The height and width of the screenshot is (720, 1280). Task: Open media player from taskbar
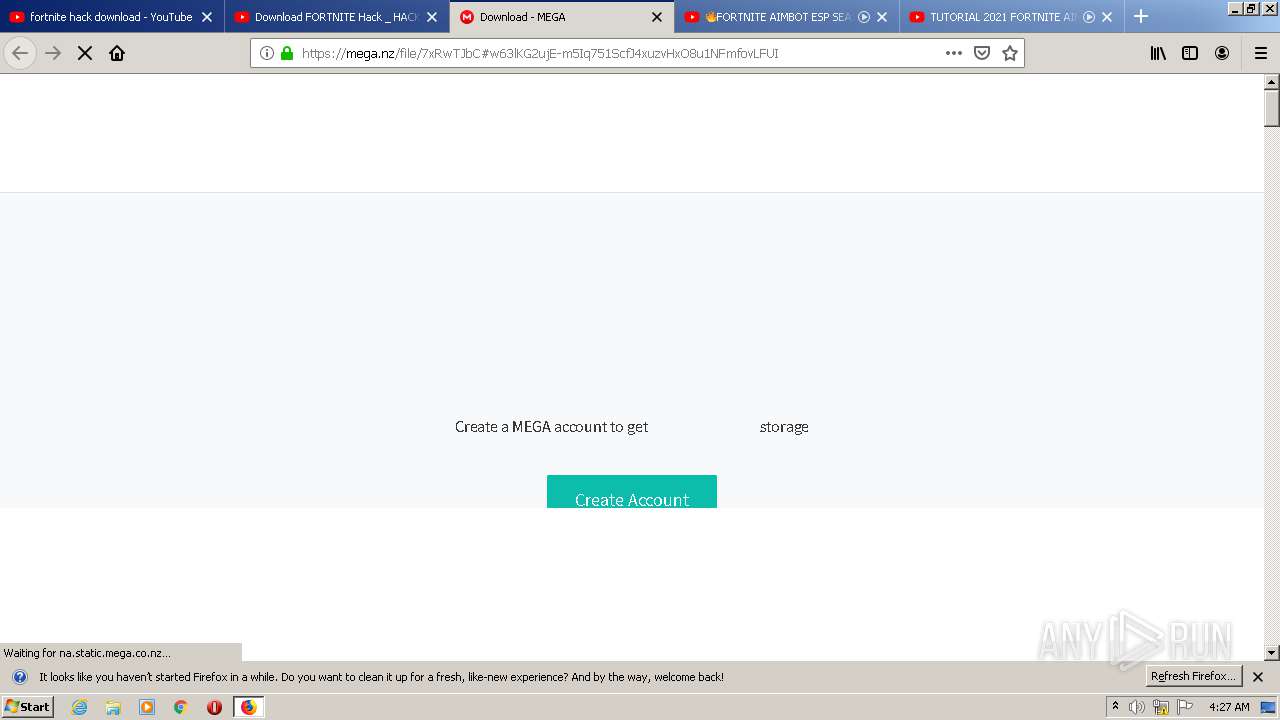pos(147,707)
